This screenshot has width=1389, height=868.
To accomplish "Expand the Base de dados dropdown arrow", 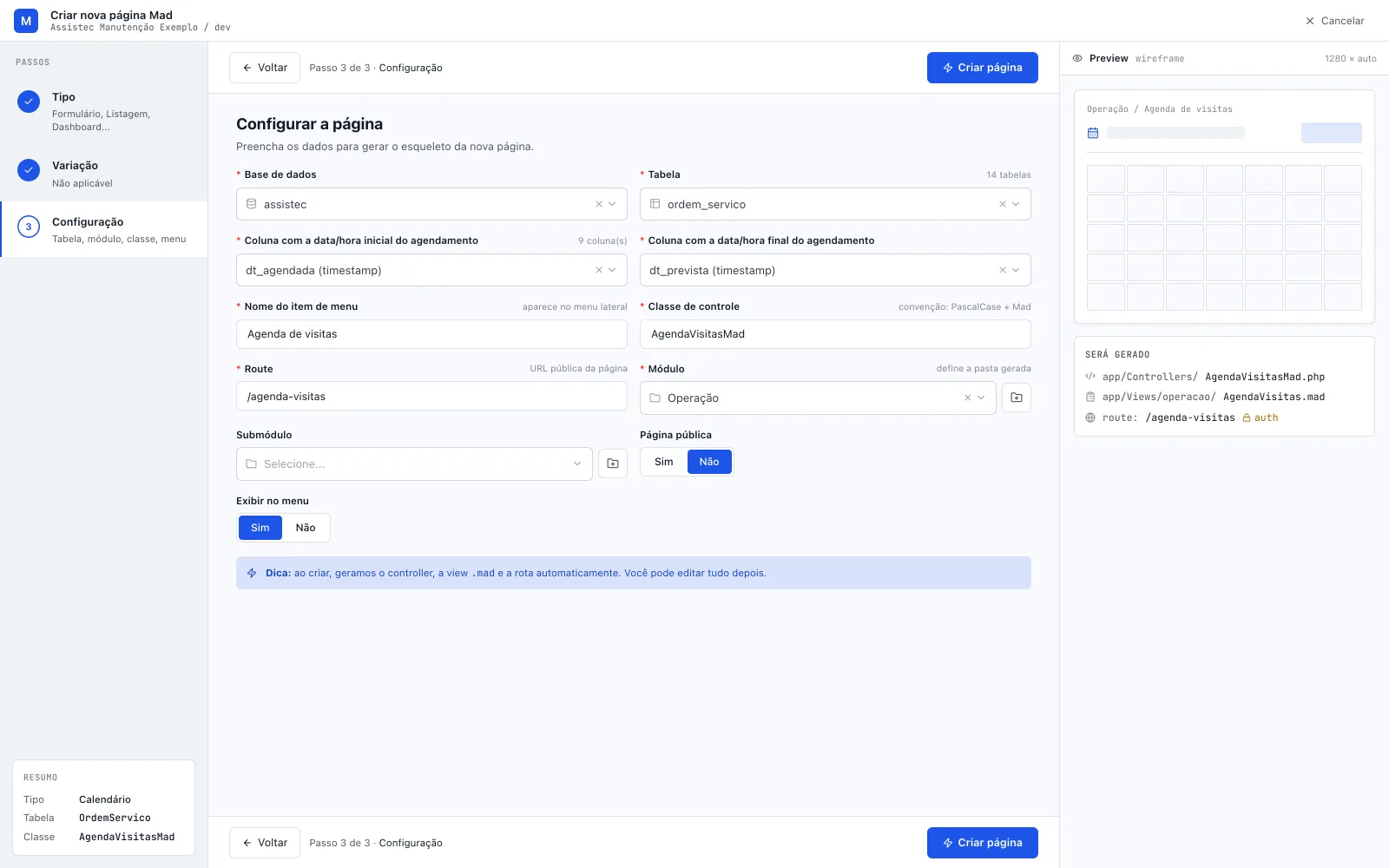I will point(612,204).
